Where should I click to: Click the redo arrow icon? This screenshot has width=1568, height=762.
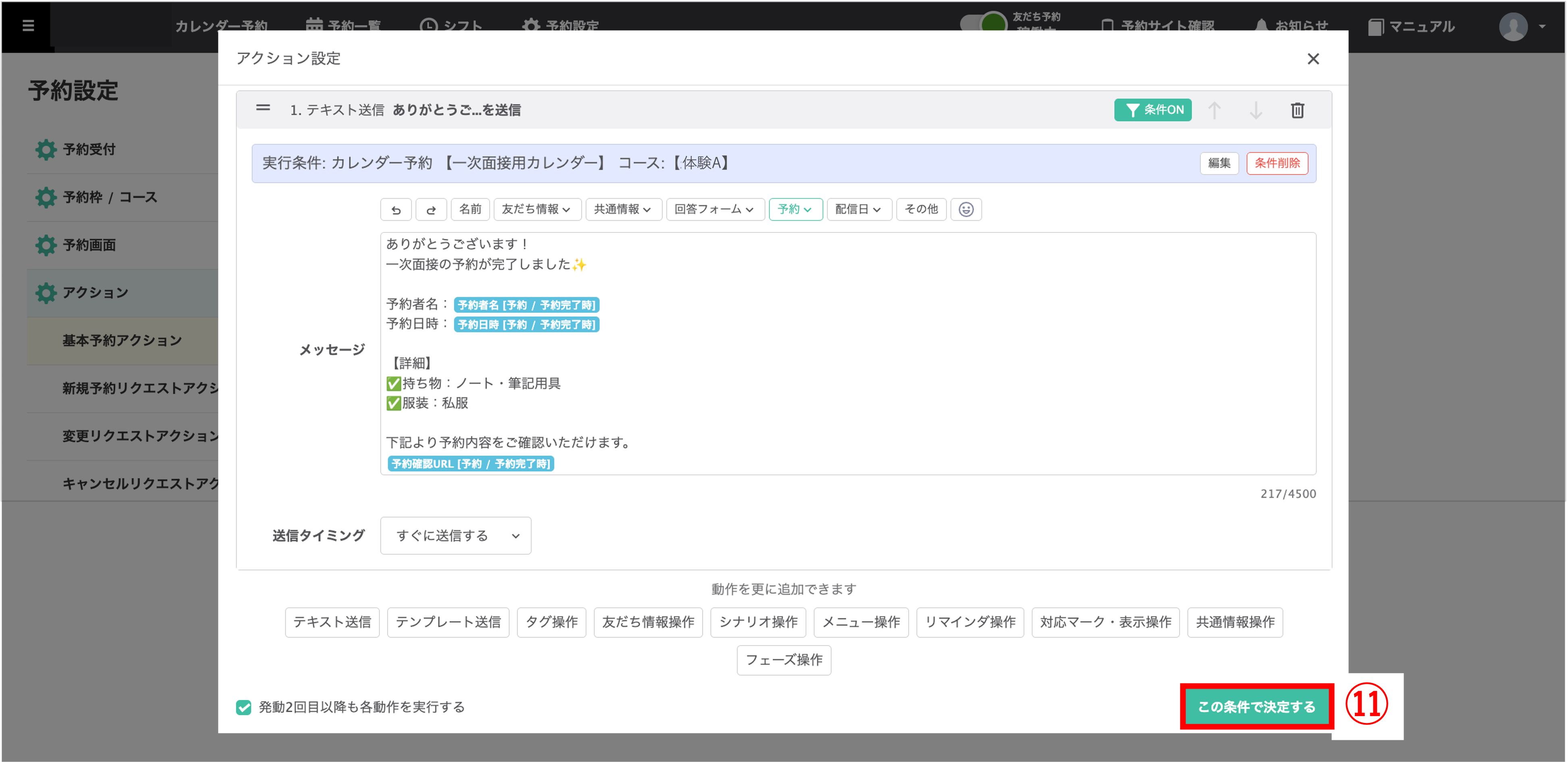point(431,210)
